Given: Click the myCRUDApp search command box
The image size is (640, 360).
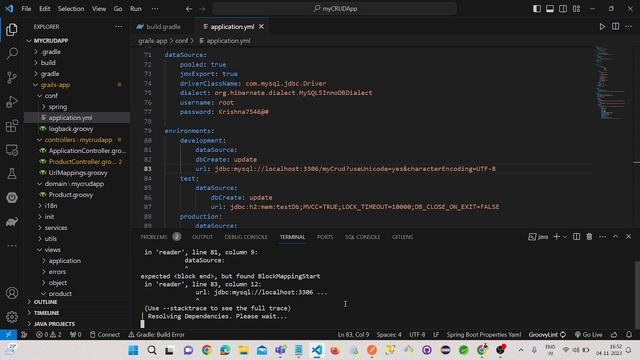Looking at the screenshot, I should (x=334, y=9).
